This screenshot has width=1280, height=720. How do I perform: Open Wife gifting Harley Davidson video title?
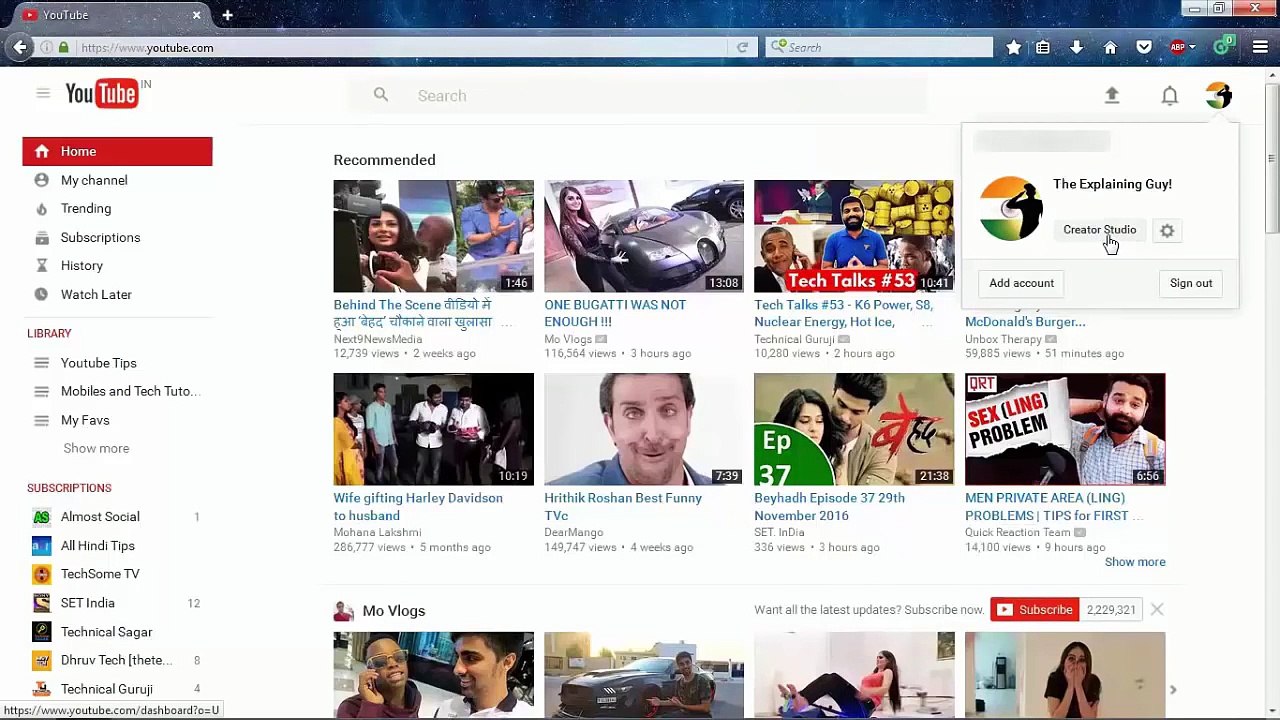pyautogui.click(x=418, y=507)
